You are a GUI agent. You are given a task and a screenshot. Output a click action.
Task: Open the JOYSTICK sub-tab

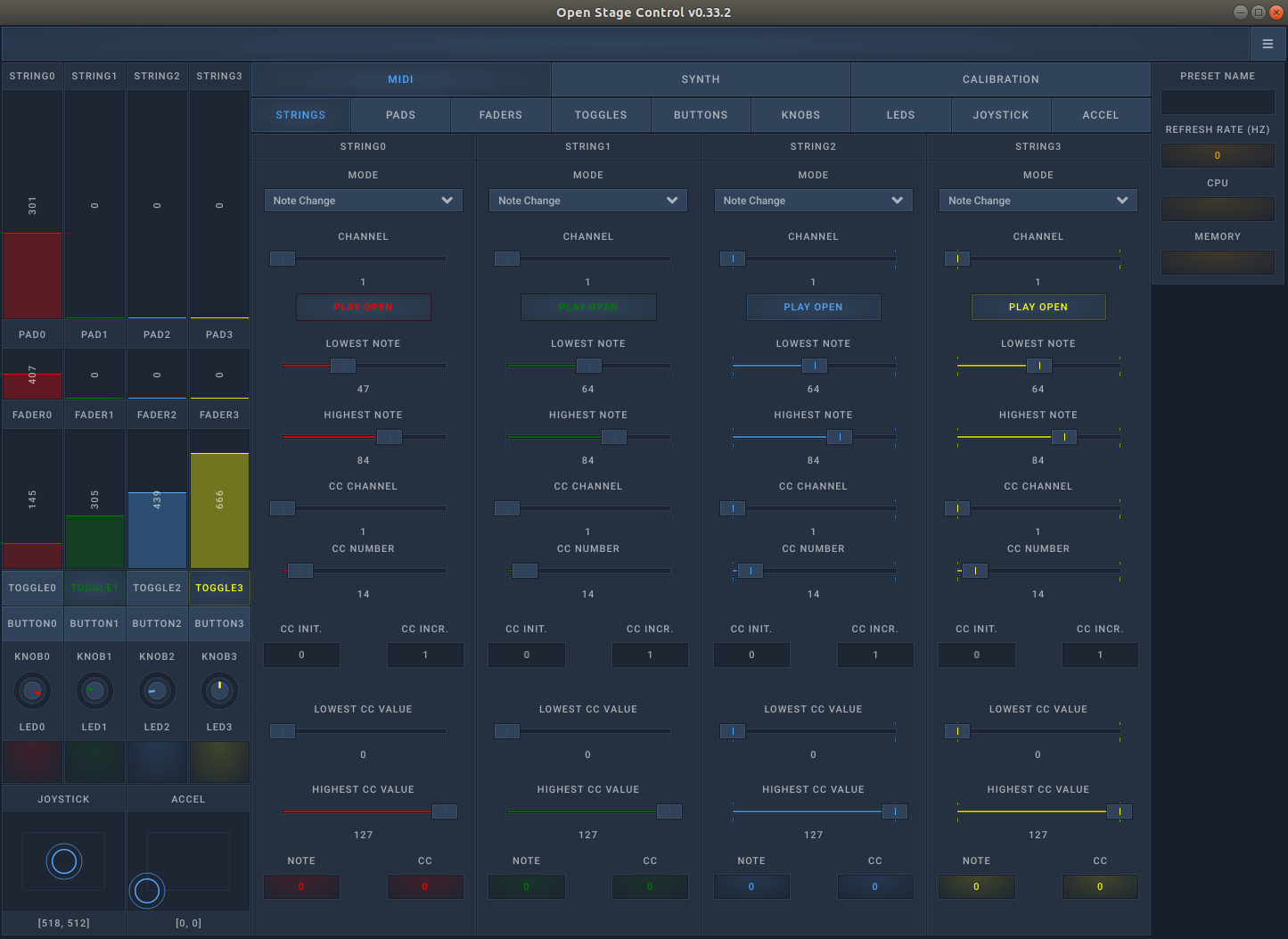[1001, 115]
